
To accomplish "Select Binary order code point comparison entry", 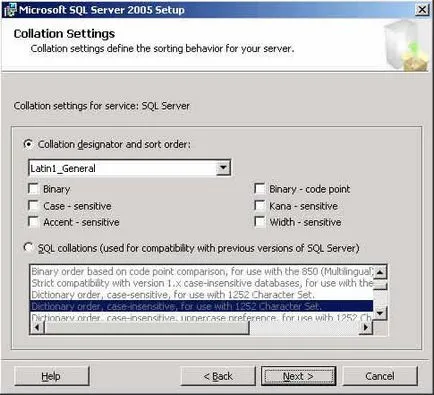I will [201, 271].
